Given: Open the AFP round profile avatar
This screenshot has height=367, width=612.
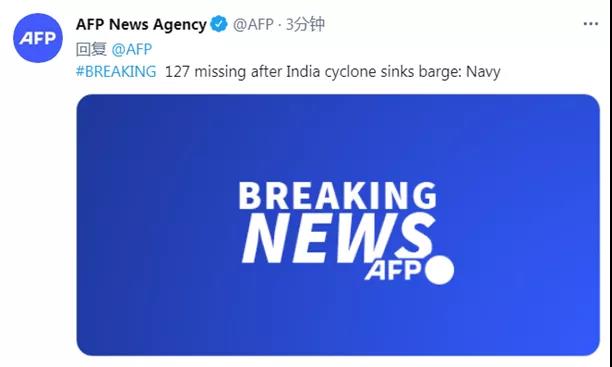Looking at the screenshot, I should (37, 38).
